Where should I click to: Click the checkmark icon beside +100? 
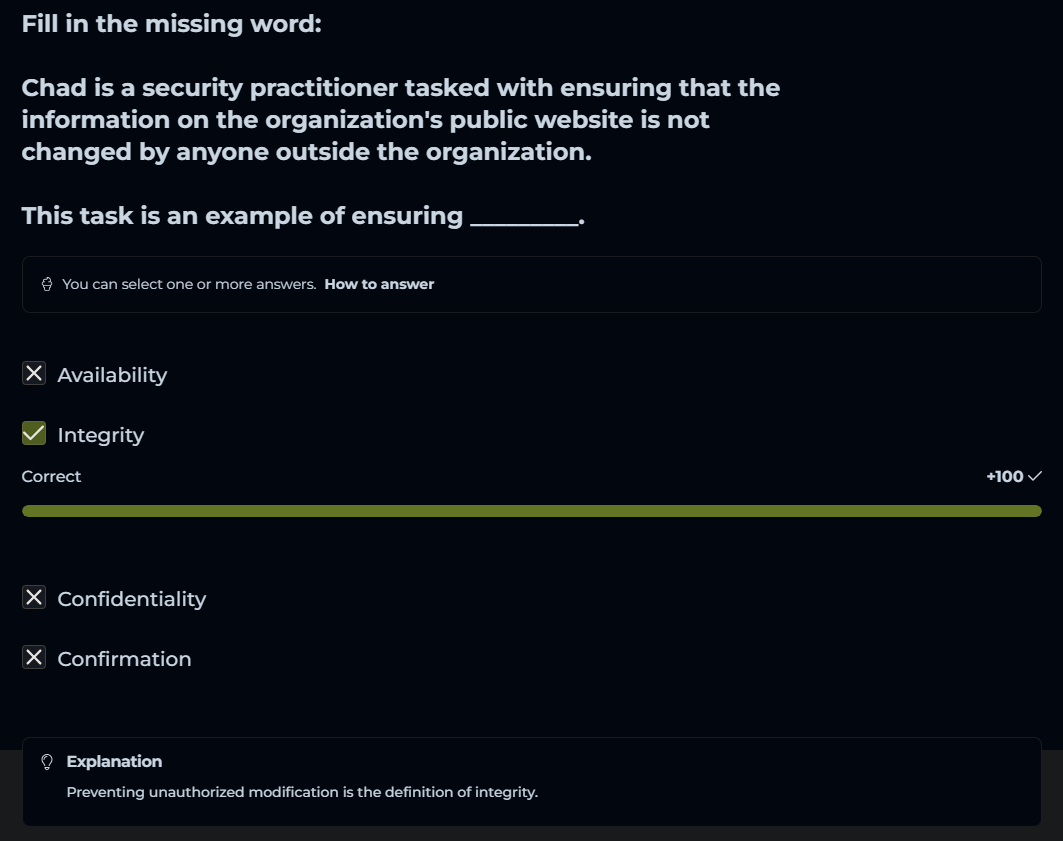click(1035, 476)
